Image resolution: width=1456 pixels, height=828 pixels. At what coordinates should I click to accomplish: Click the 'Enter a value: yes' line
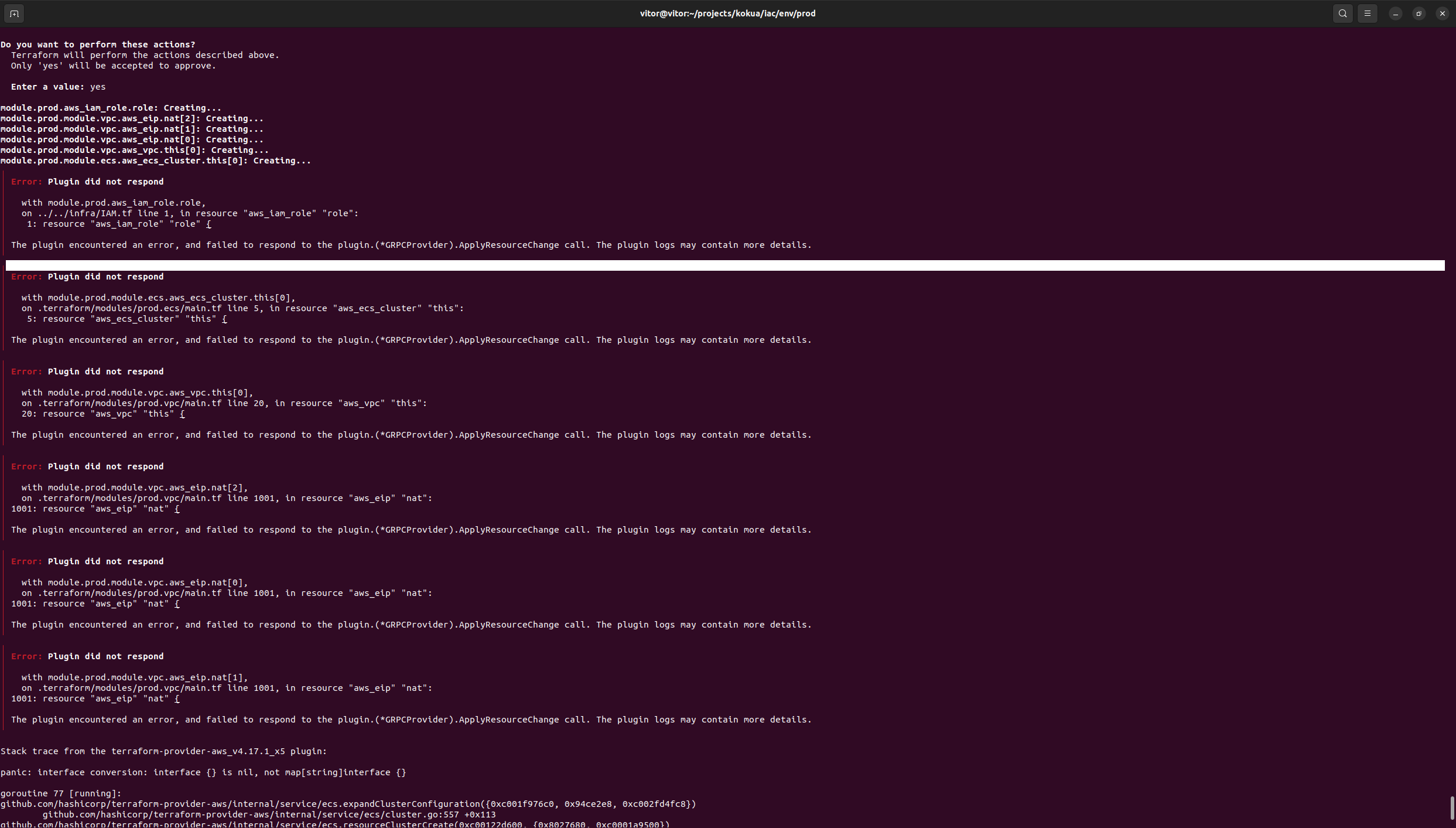pyautogui.click(x=58, y=87)
